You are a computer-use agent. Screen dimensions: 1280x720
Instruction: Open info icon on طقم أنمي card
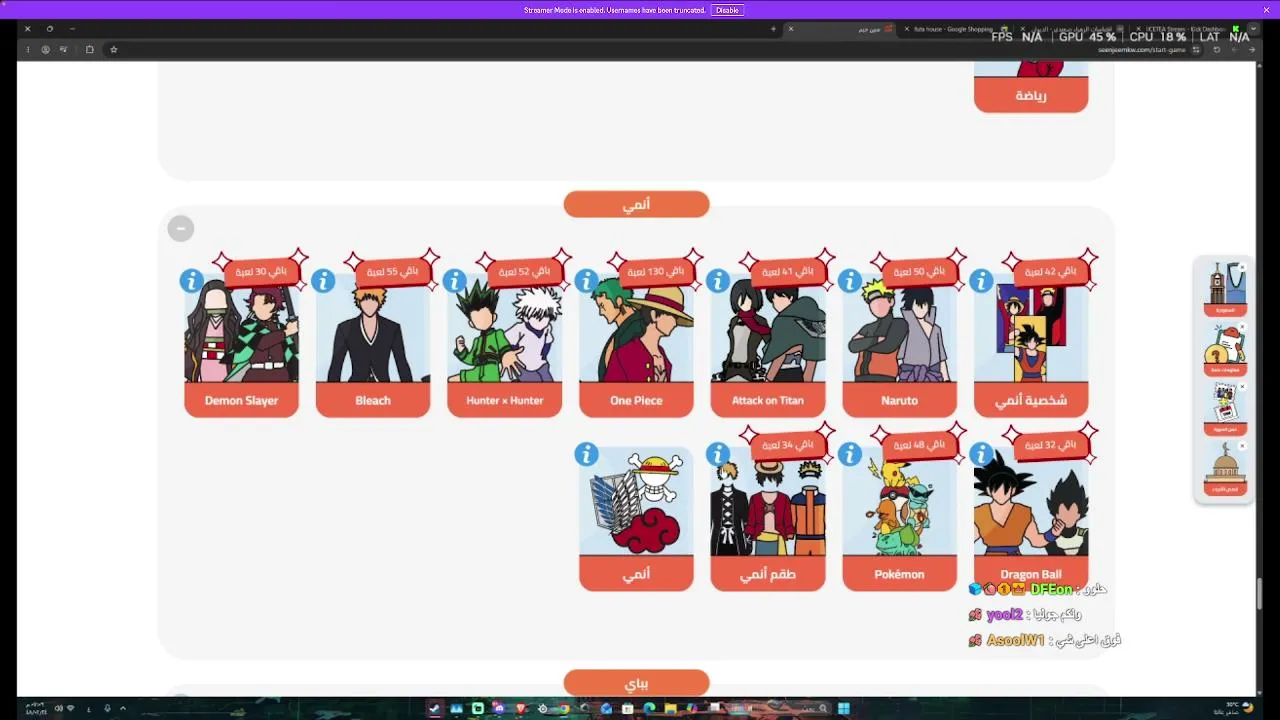(718, 455)
